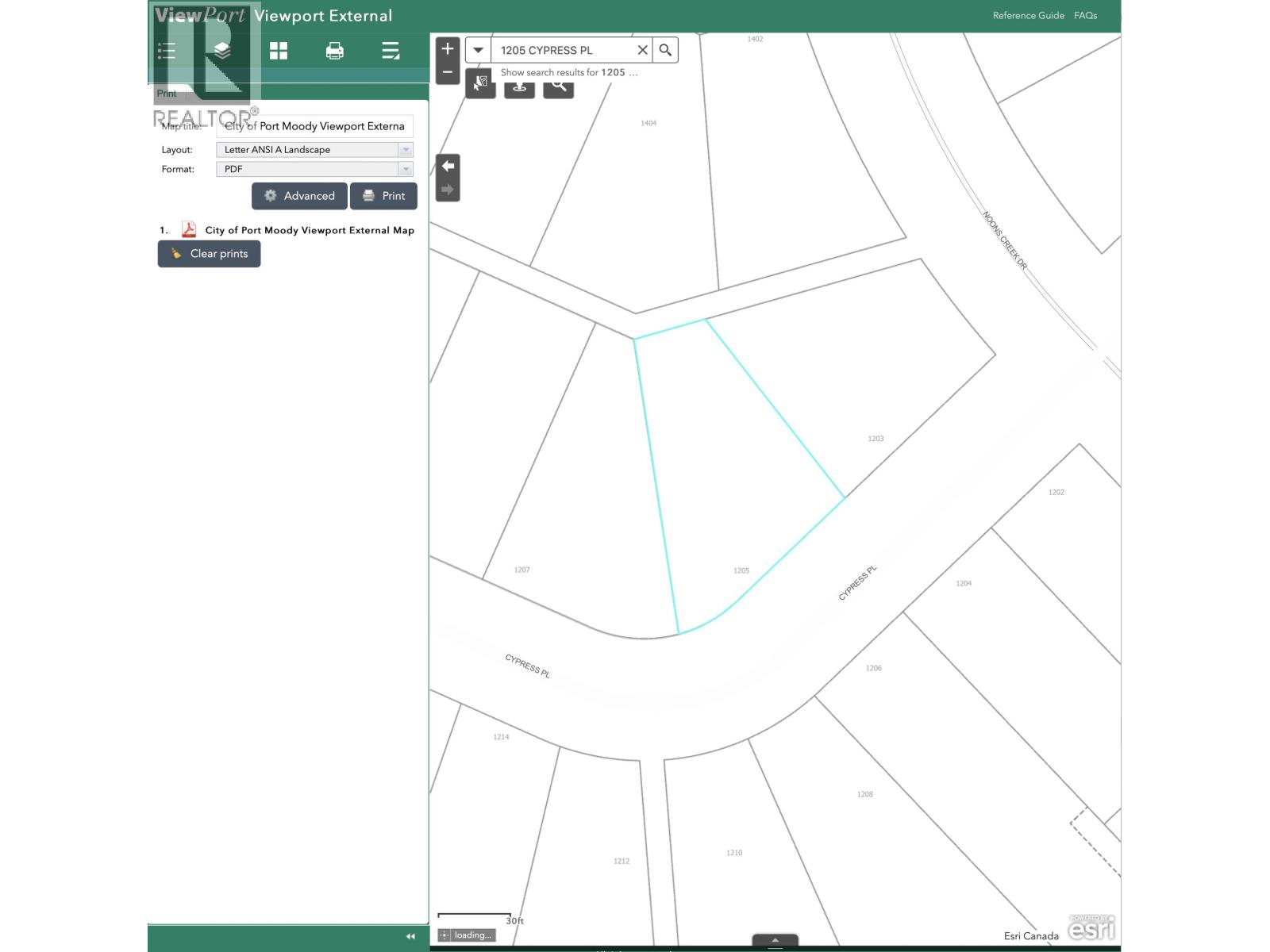1270x952 pixels.
Task: Open the Print widget printer icon
Action: click(335, 52)
